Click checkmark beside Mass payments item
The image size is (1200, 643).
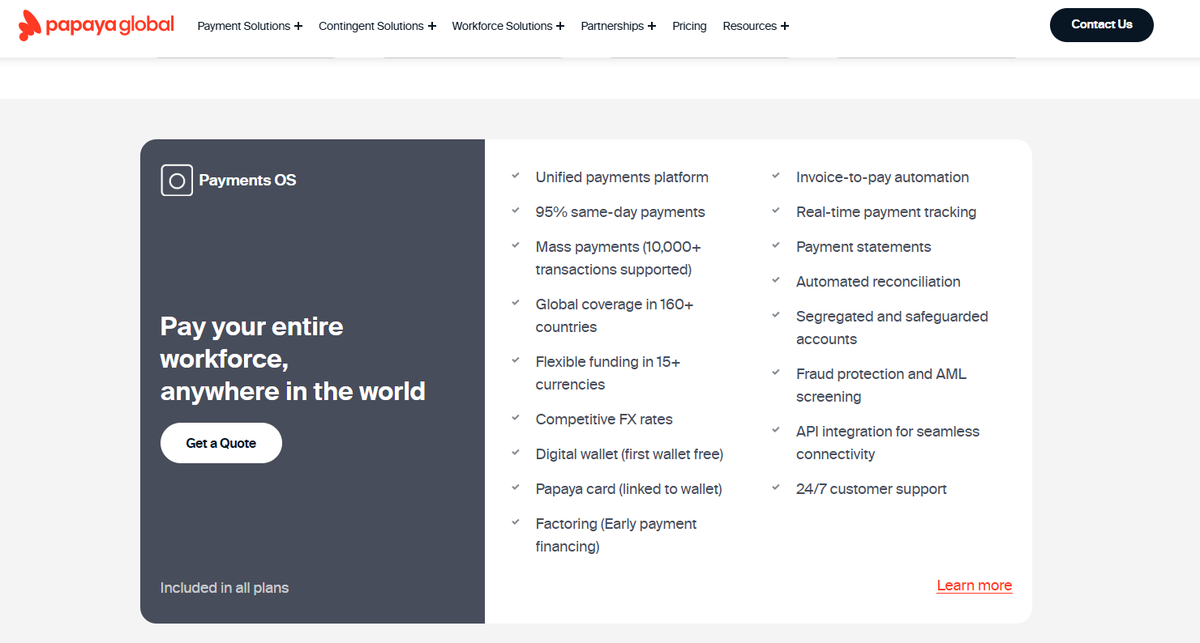515,245
